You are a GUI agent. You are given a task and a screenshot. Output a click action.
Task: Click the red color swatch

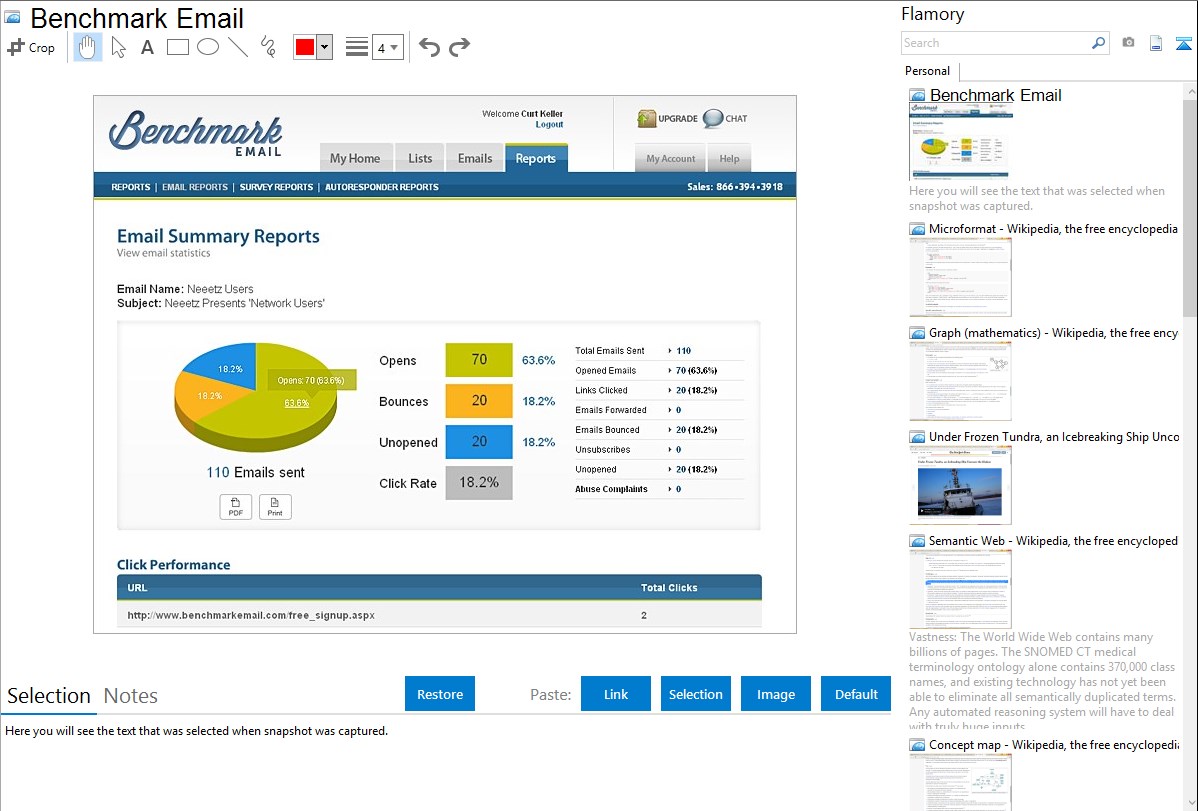click(x=305, y=47)
